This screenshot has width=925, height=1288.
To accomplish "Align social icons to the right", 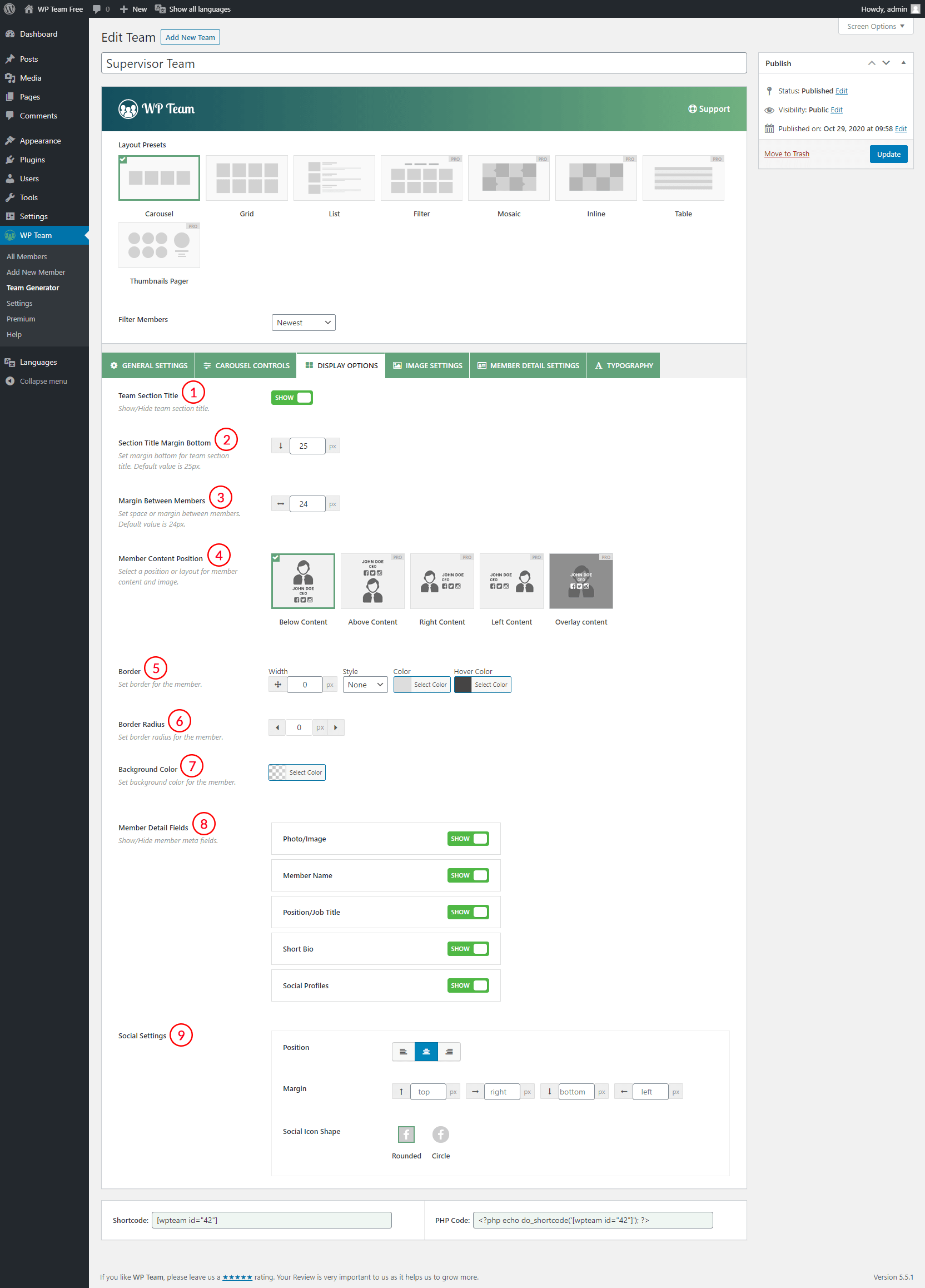I will [x=449, y=1052].
